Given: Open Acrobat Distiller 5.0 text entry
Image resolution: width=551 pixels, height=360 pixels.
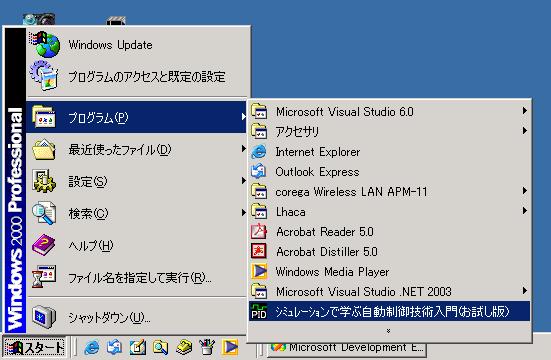Looking at the screenshot, I should pos(327,252).
